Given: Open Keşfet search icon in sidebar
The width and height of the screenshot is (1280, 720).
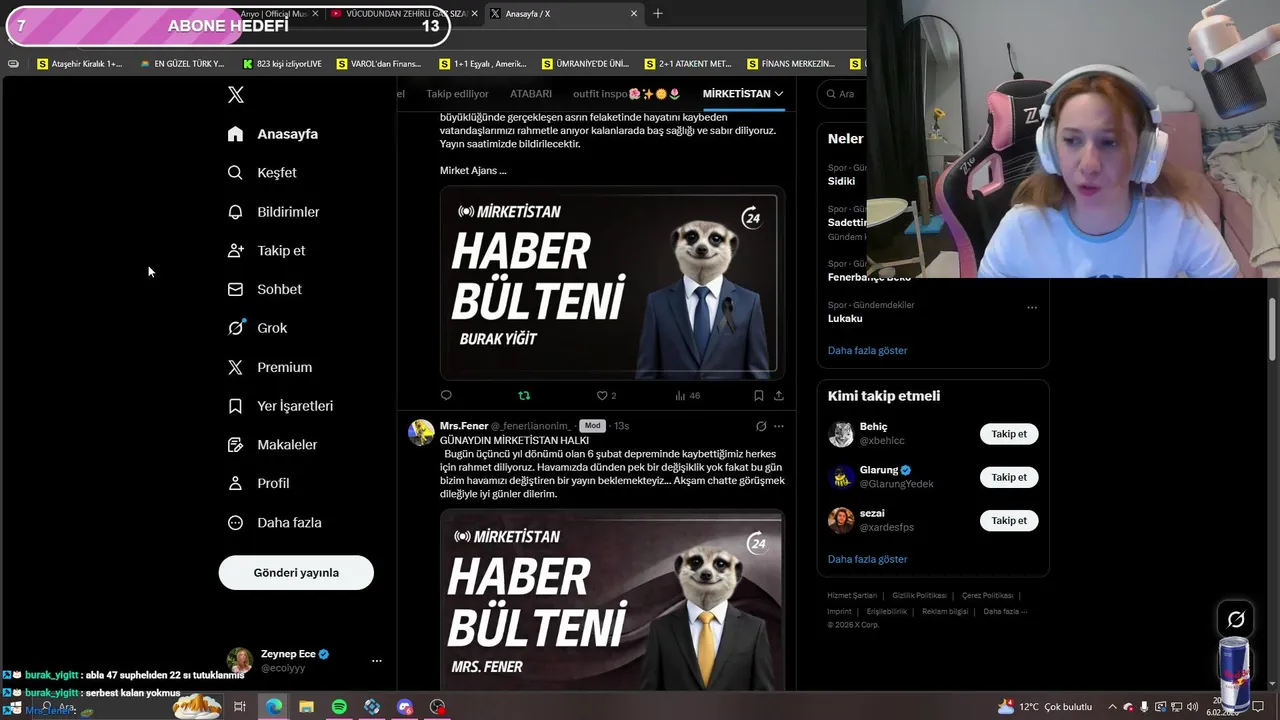Looking at the screenshot, I should pyautogui.click(x=235, y=173).
